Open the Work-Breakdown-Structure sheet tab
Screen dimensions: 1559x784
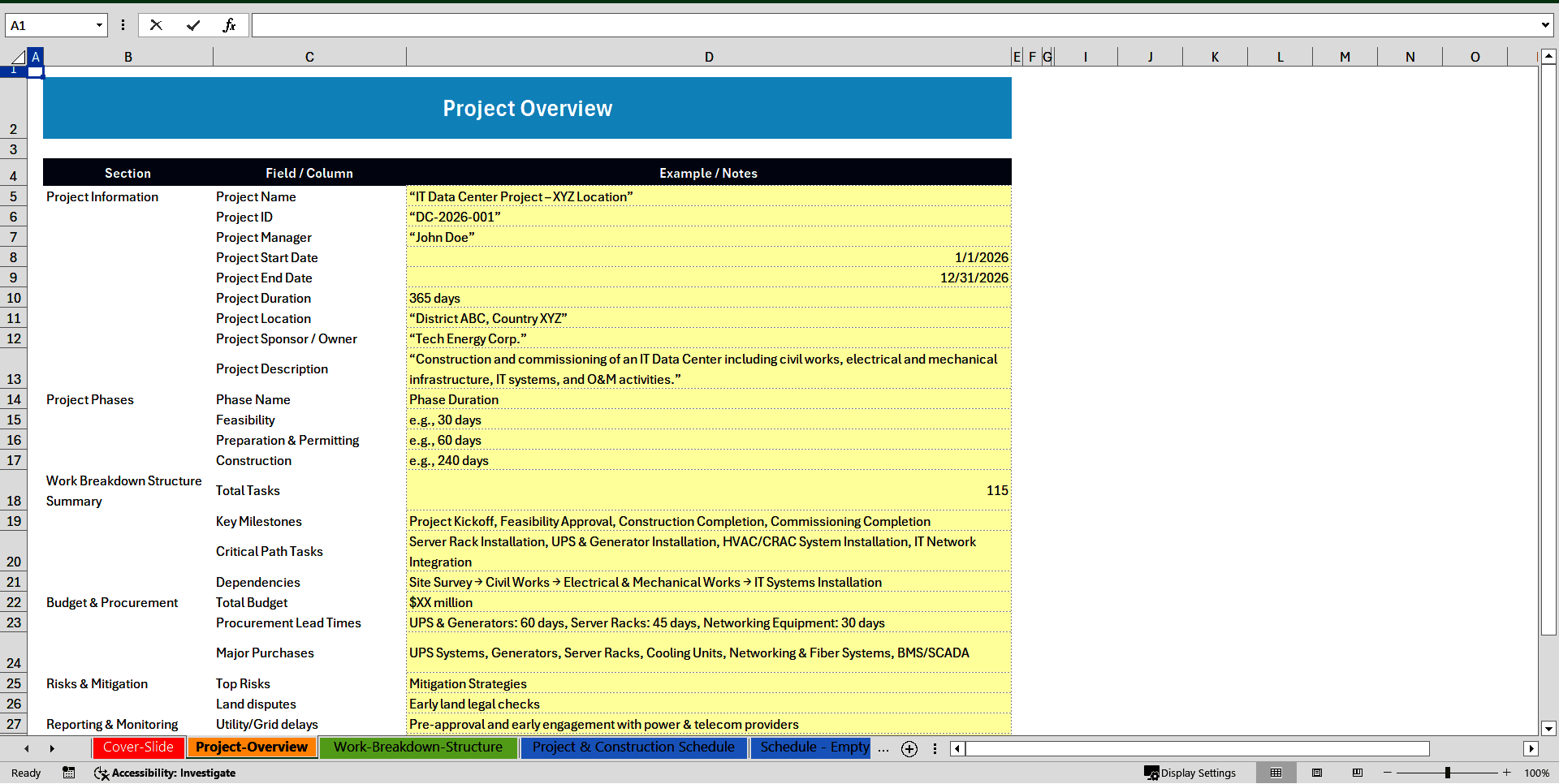418,747
